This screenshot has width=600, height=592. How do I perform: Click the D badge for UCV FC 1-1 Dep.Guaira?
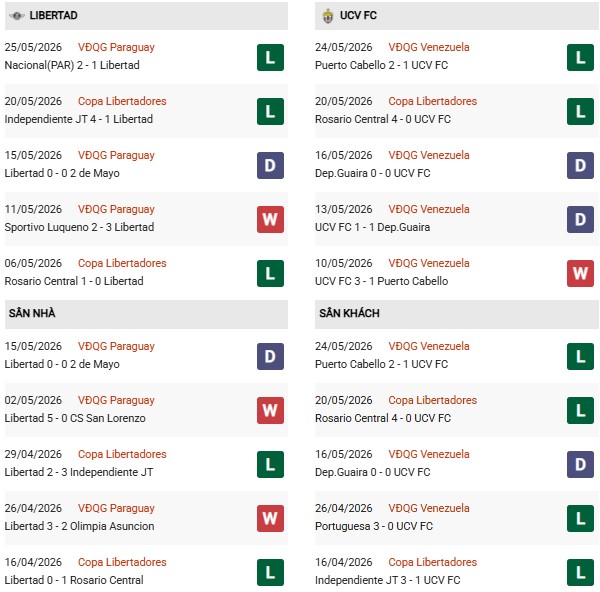[x=580, y=219]
